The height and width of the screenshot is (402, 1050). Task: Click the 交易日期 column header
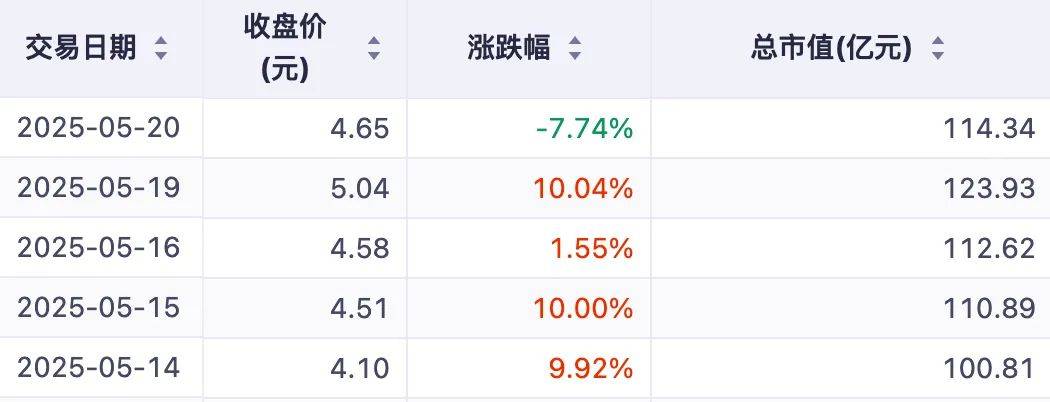tap(81, 48)
